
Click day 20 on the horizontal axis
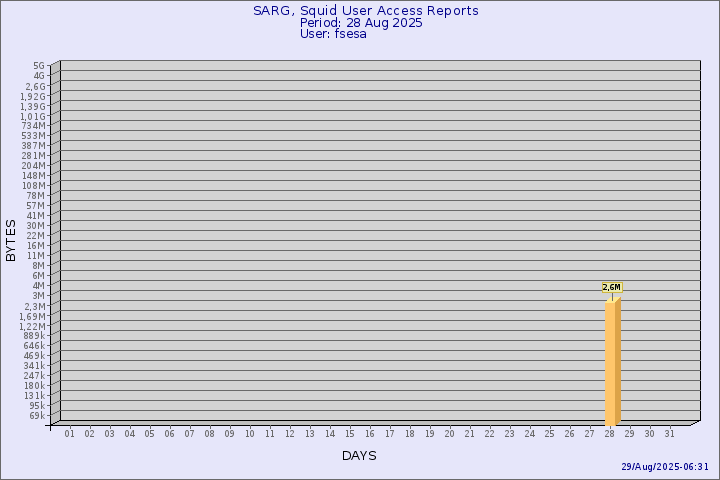(x=450, y=434)
